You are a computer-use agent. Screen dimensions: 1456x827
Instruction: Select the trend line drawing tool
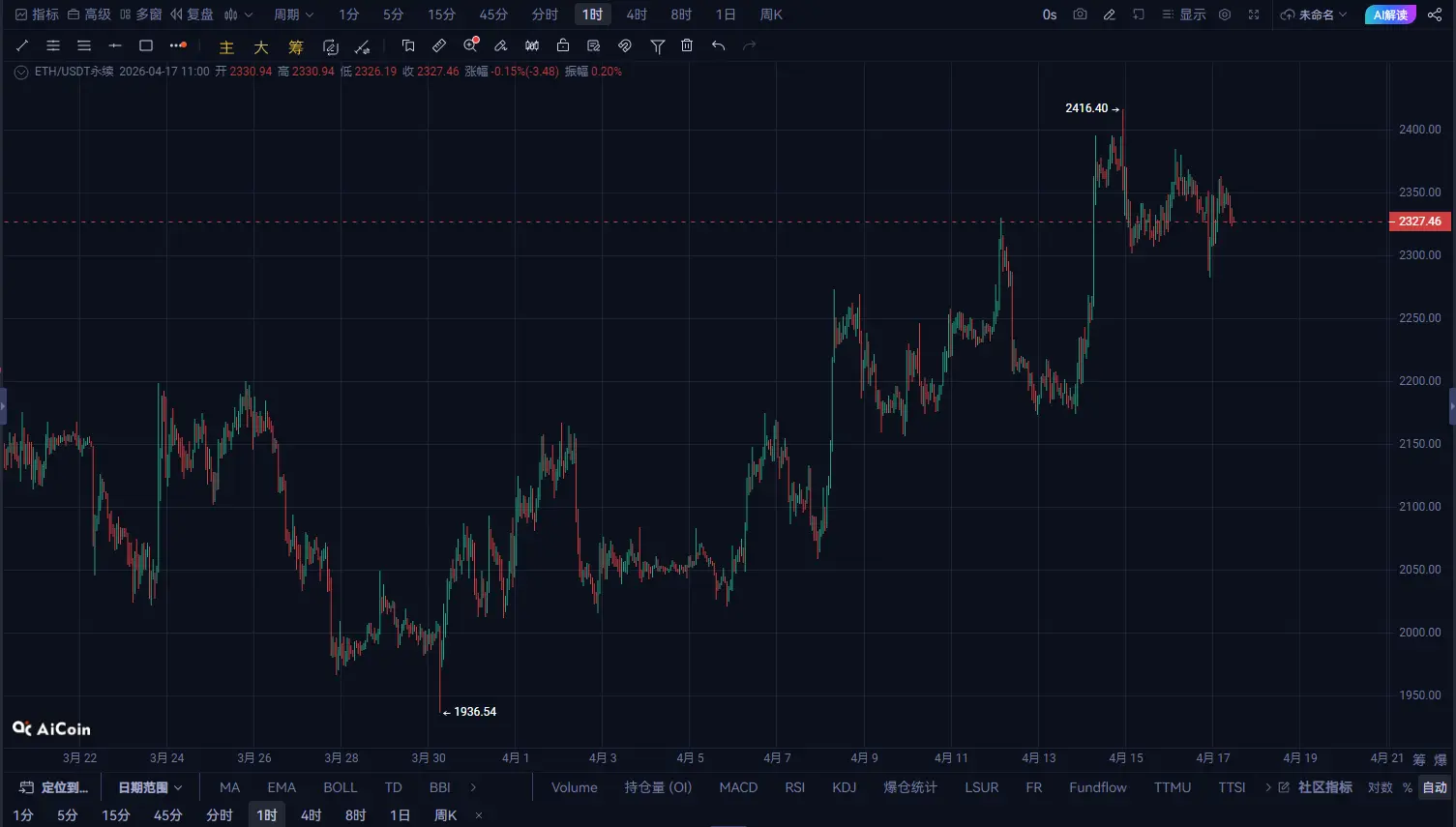(x=22, y=45)
